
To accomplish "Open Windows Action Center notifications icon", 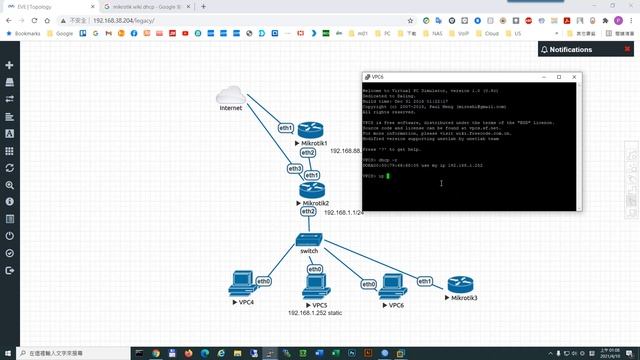I will (629, 353).
